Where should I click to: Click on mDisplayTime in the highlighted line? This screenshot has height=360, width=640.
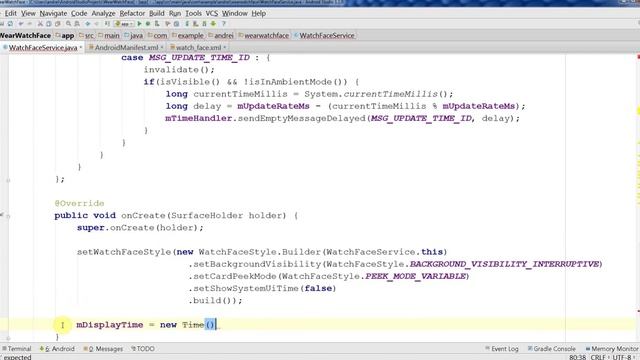pyautogui.click(x=110, y=325)
